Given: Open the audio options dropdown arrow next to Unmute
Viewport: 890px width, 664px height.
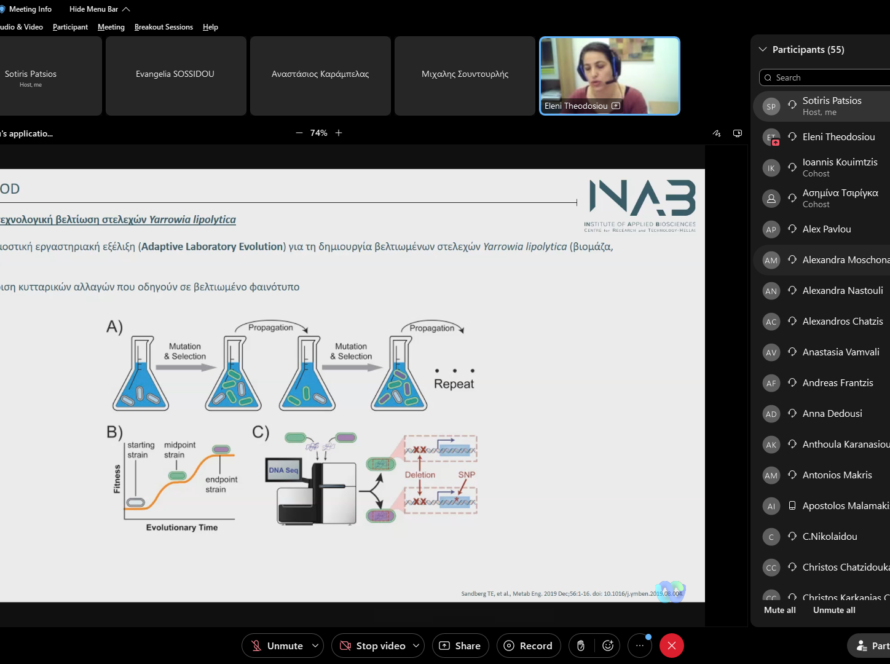Looking at the screenshot, I should click(x=316, y=646).
